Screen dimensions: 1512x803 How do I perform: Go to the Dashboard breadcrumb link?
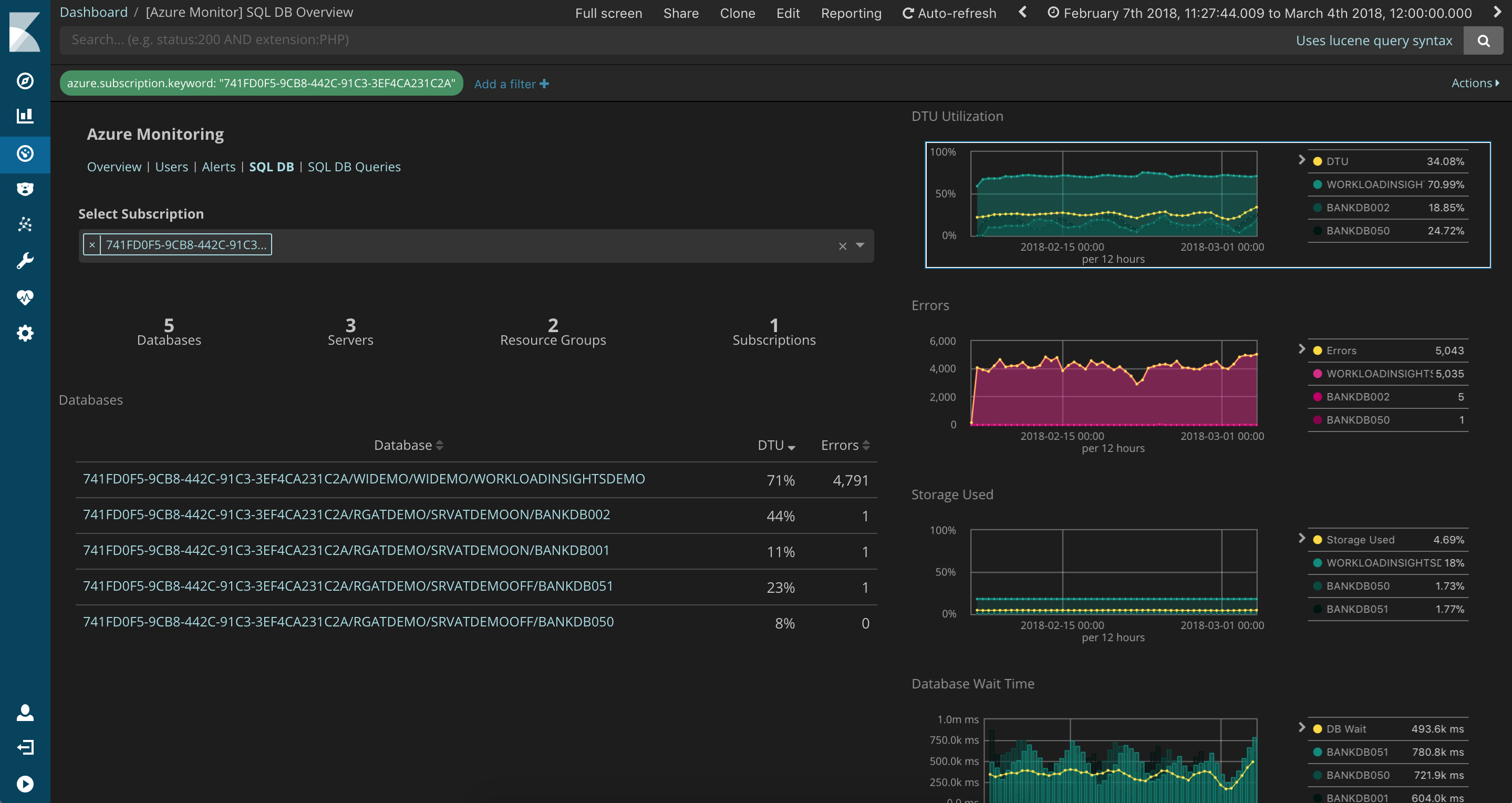94,12
